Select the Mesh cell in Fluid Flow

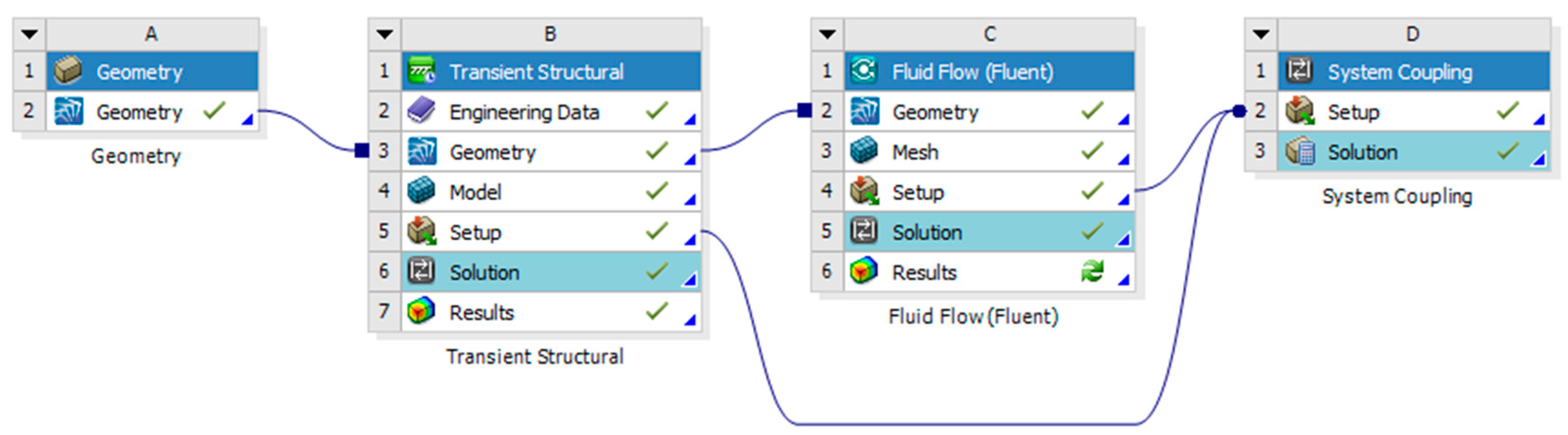click(915, 152)
